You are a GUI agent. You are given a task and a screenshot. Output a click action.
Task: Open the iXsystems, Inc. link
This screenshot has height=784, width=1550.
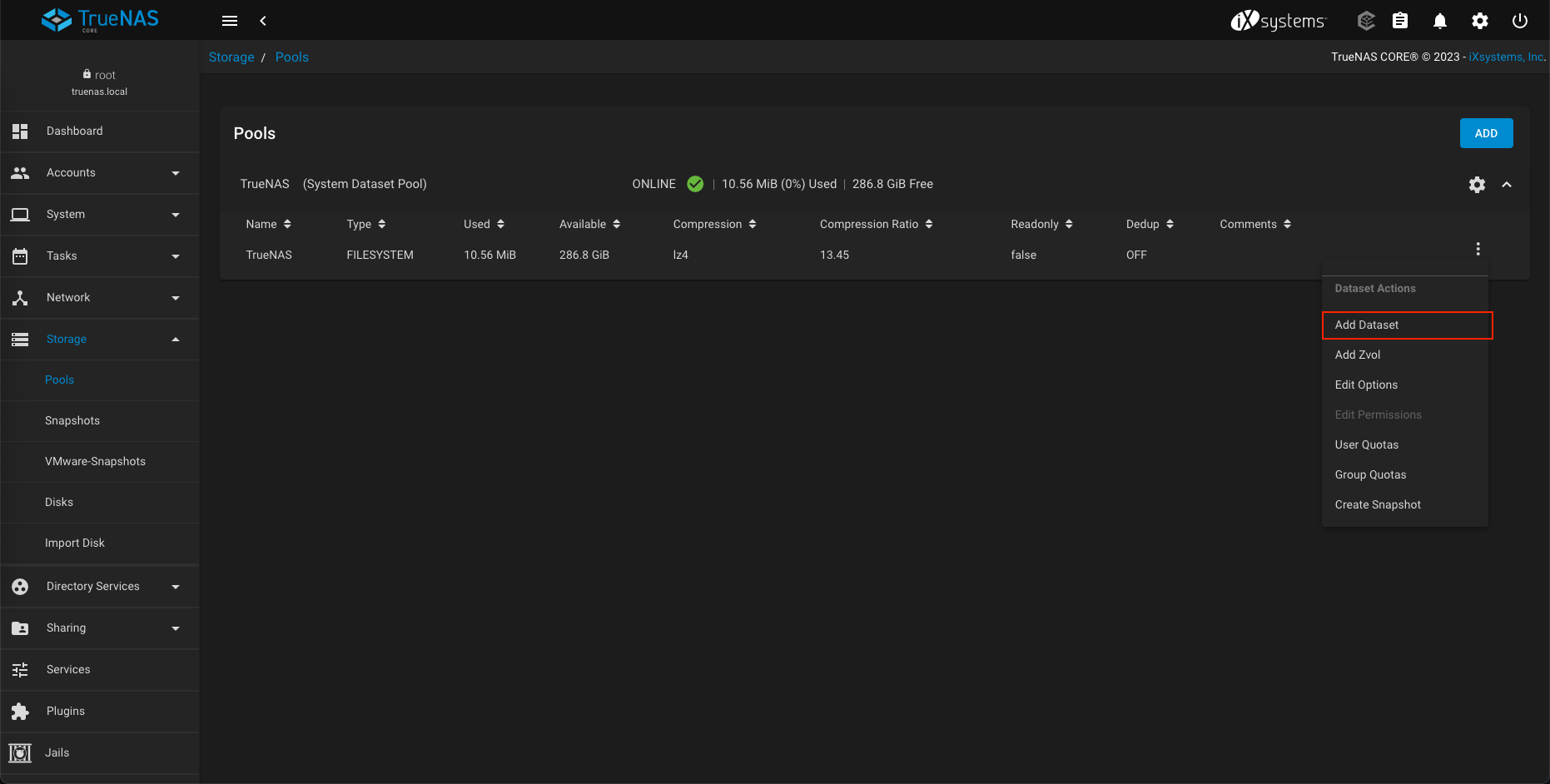(x=1506, y=57)
